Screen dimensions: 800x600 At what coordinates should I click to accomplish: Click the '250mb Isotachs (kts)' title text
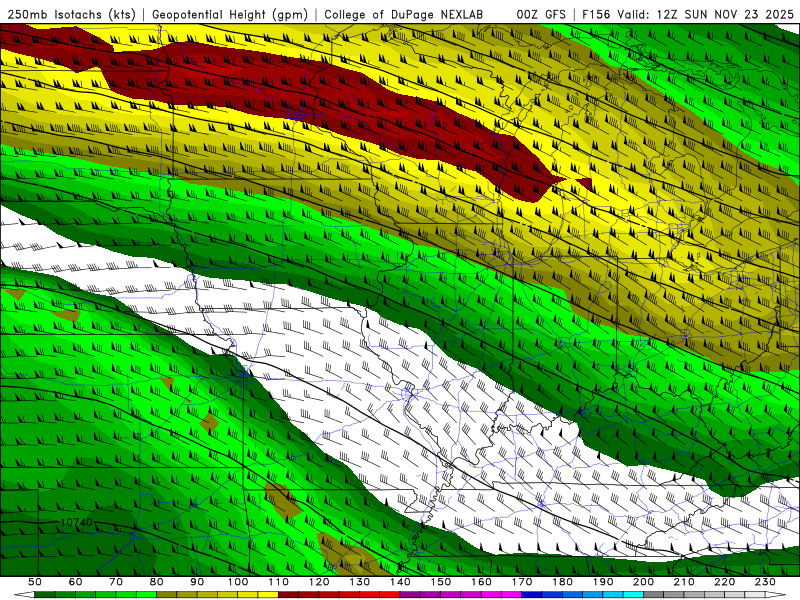click(x=72, y=15)
